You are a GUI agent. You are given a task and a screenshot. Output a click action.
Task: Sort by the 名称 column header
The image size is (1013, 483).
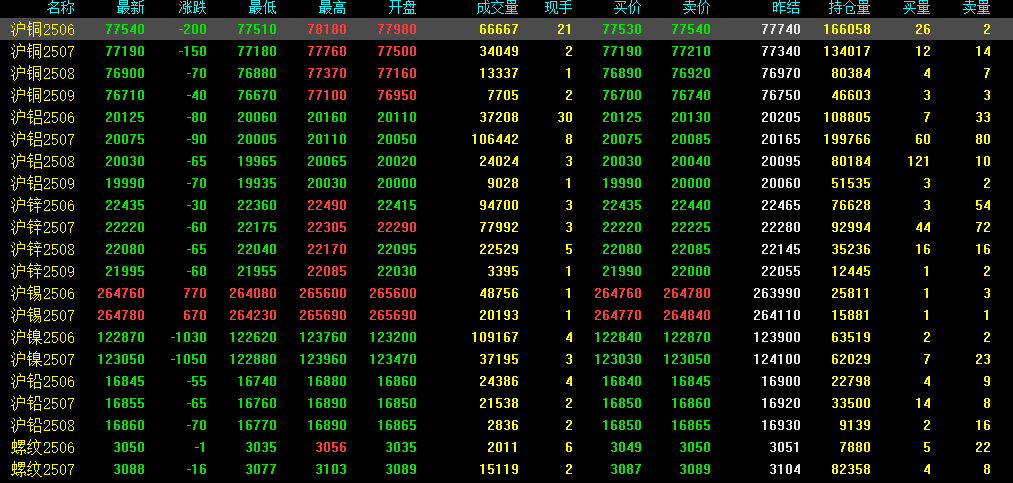click(x=61, y=8)
